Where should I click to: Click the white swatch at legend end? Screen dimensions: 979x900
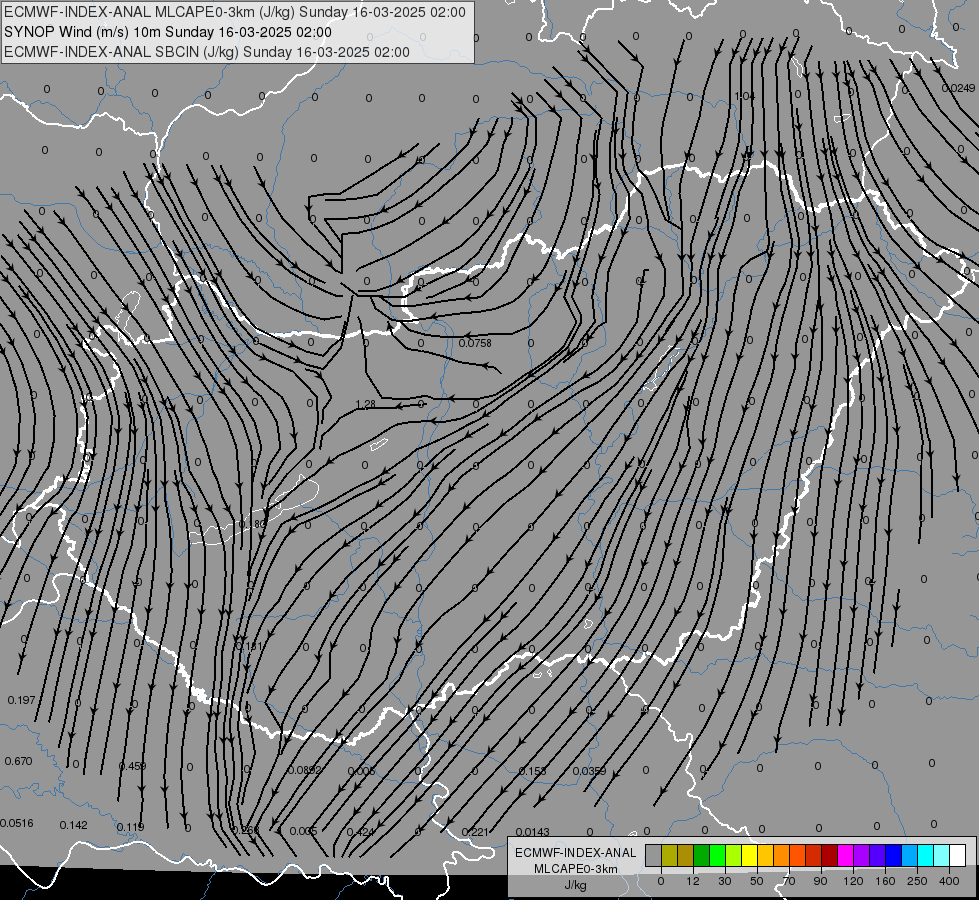(x=958, y=855)
